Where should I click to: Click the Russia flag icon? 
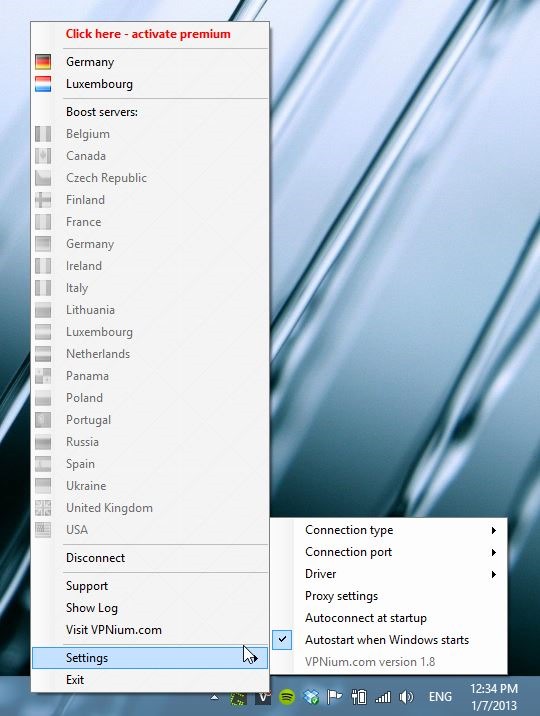43,442
